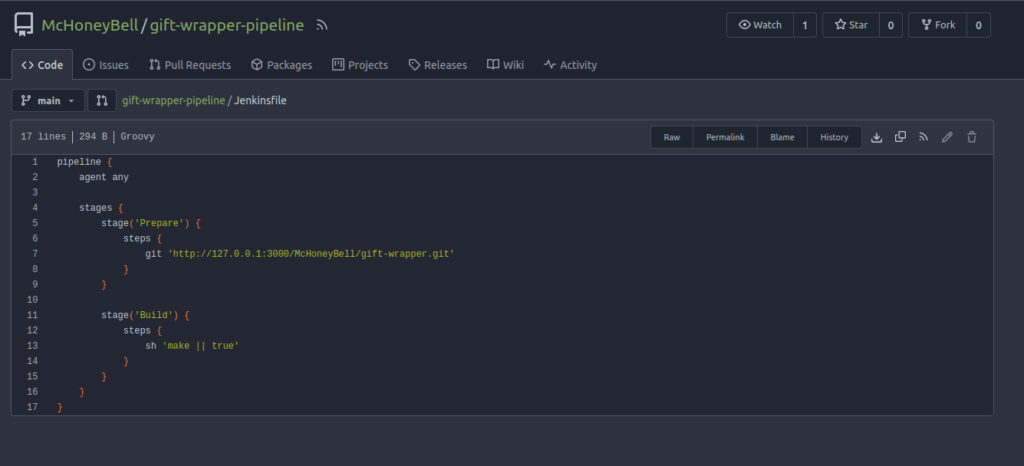
Task: Open the repository RSS feed icon
Action: tap(321, 25)
